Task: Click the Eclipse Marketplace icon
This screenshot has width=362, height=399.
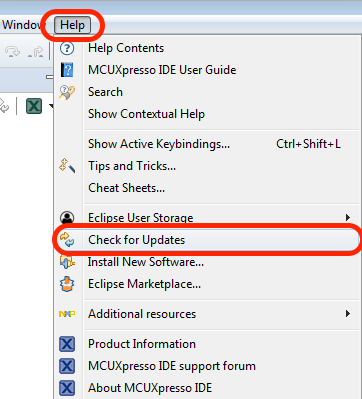Action: pos(67,284)
